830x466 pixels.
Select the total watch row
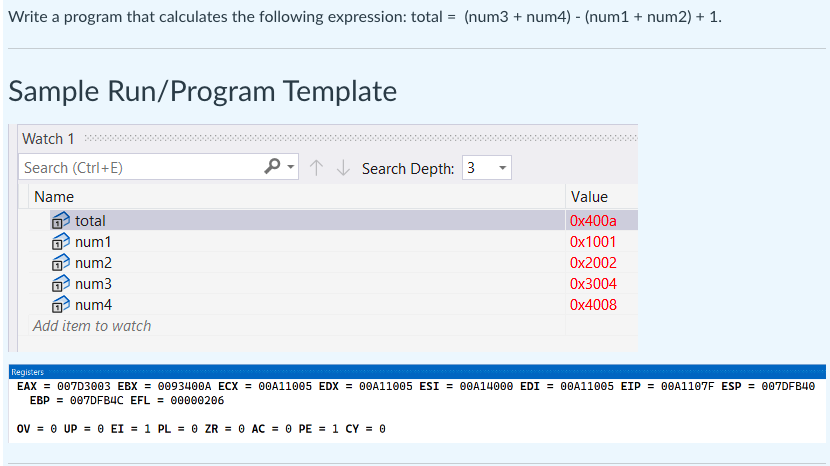(x=333, y=220)
